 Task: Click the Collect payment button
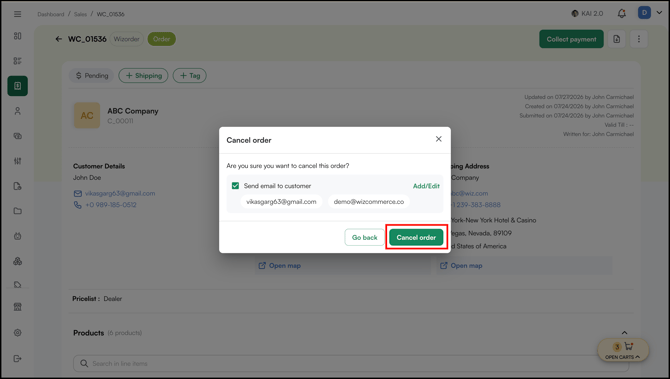[x=571, y=39]
